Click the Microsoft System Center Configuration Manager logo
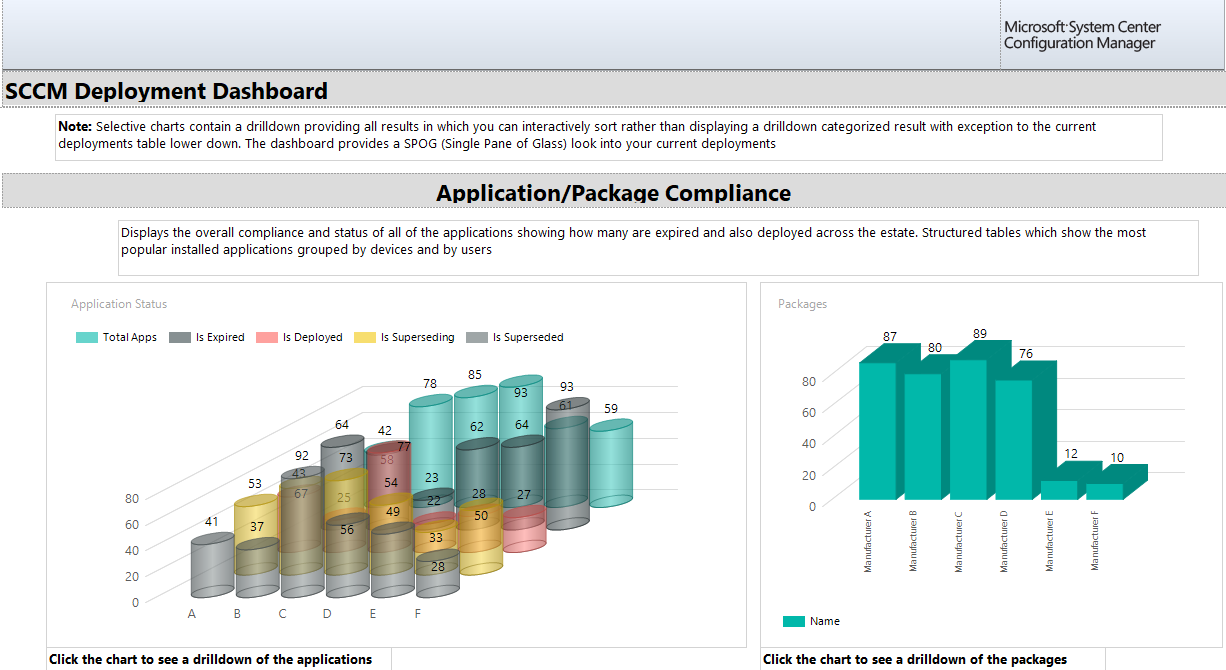 click(x=1082, y=35)
